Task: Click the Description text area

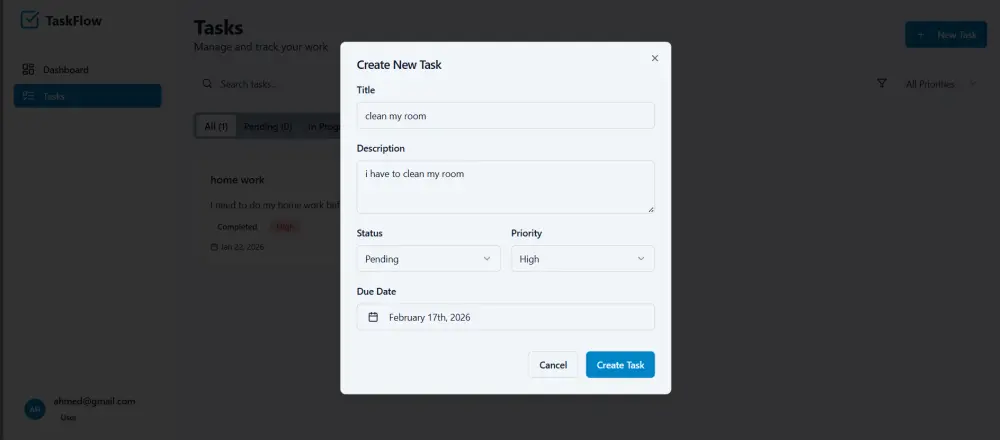Action: coord(506,187)
